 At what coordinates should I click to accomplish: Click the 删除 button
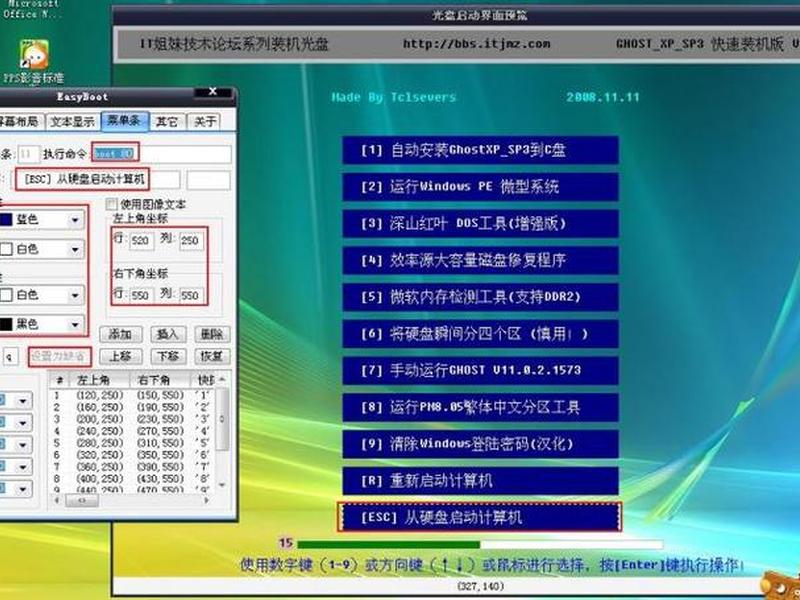coord(212,334)
